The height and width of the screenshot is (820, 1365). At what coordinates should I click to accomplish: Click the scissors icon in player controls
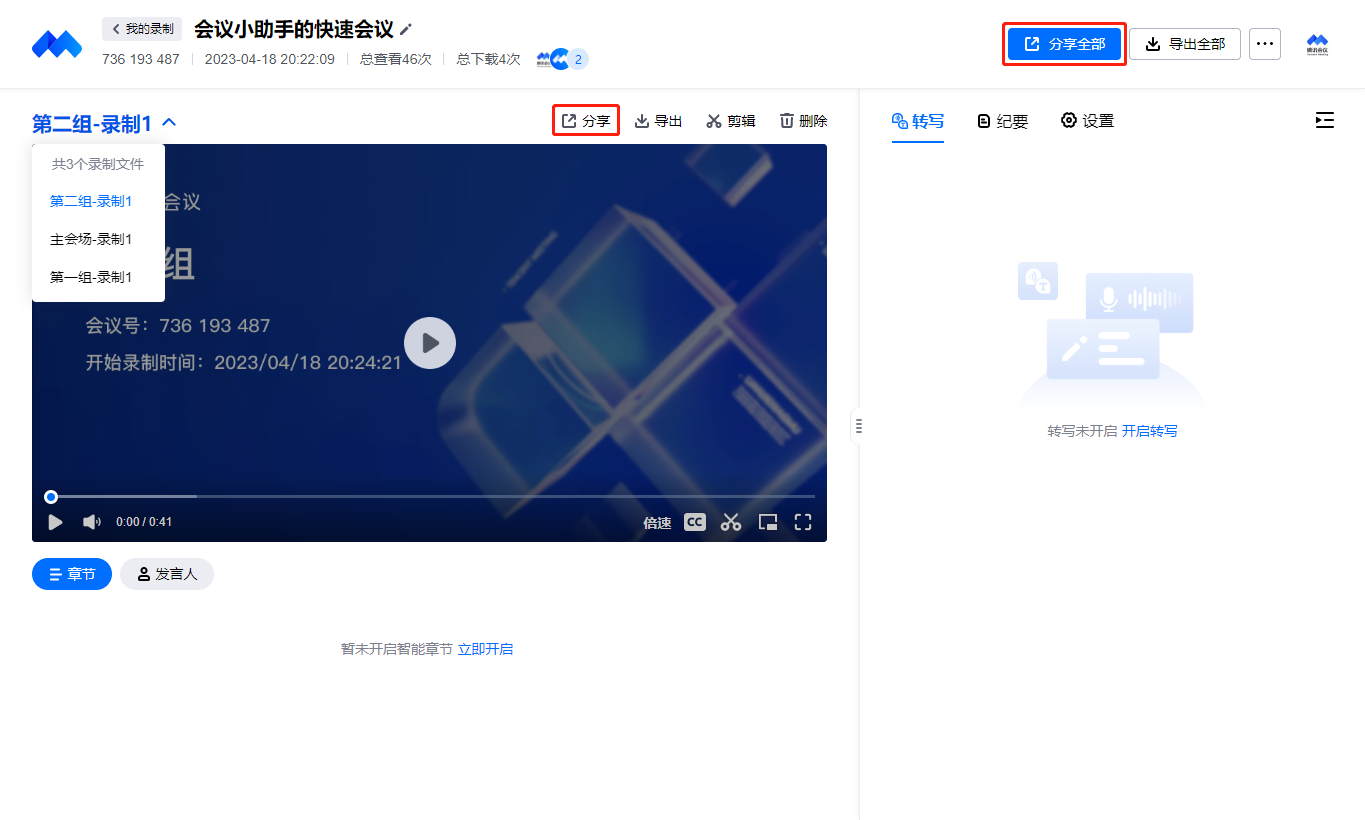pyautogui.click(x=731, y=522)
